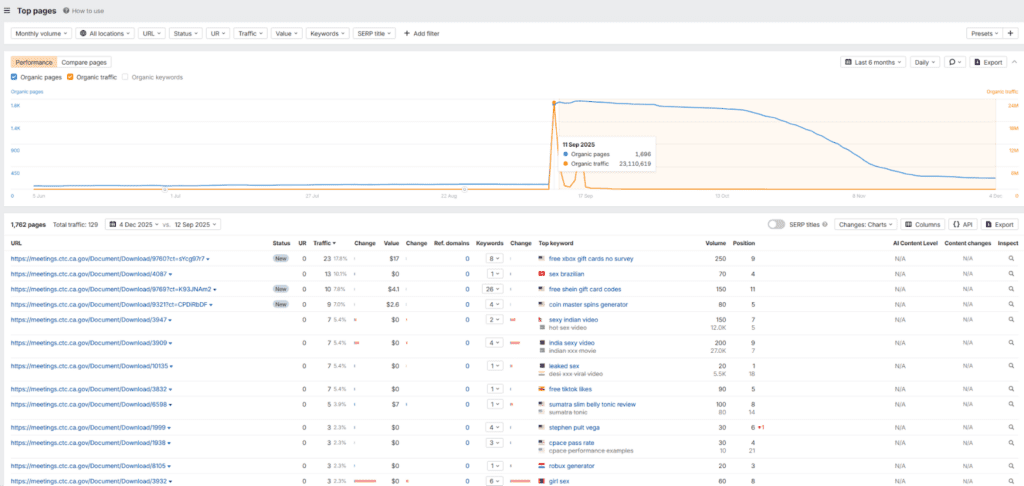Viewport: 1024px width, 486px height.
Task: Open the Monthly volume dropdown
Action: click(41, 33)
